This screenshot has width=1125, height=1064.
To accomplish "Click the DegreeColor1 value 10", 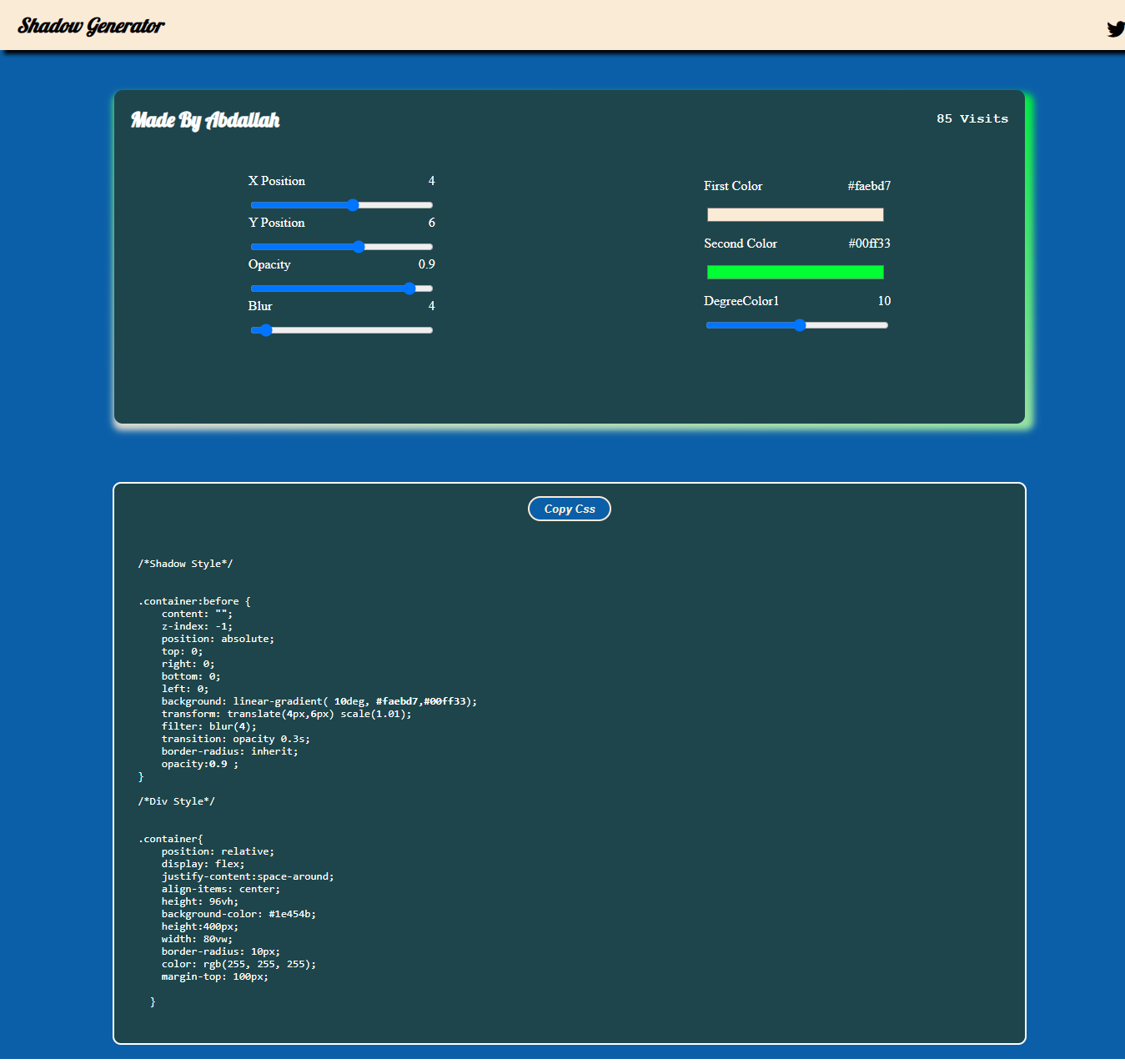I will [884, 301].
